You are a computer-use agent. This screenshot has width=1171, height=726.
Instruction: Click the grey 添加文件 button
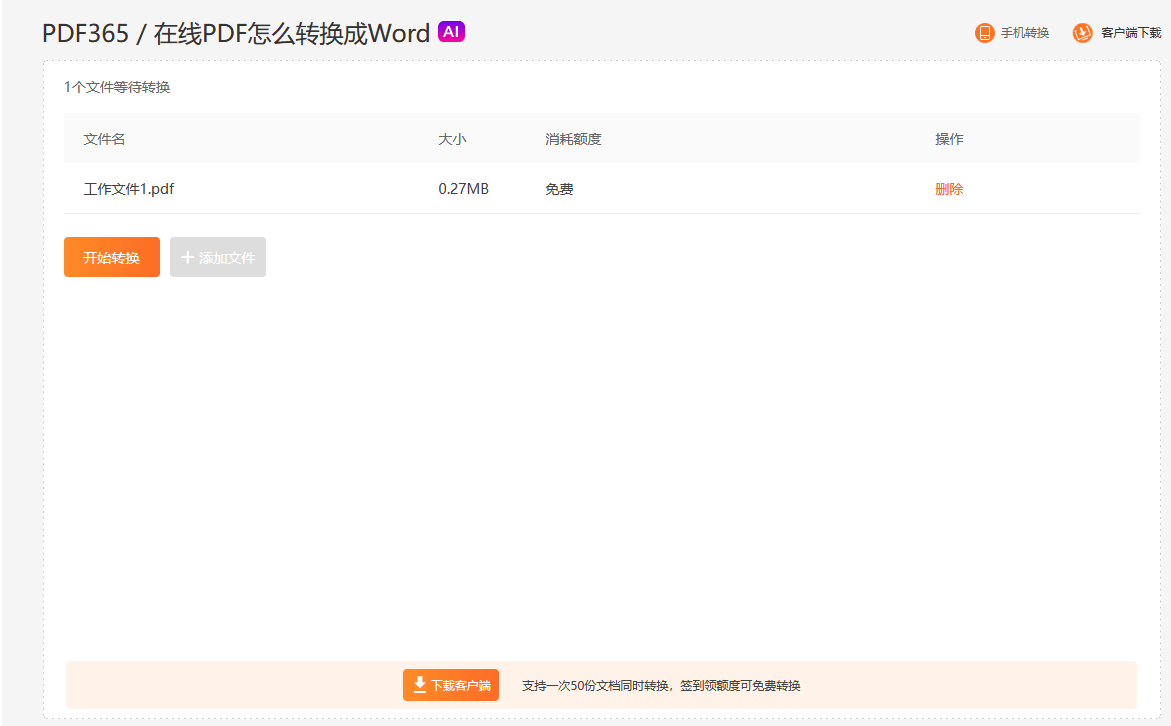tap(218, 257)
